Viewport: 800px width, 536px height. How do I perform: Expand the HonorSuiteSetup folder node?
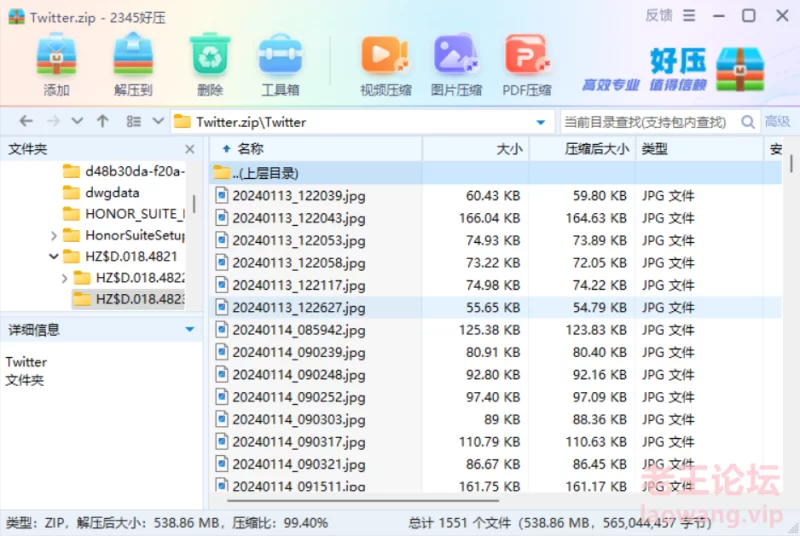coord(54,235)
